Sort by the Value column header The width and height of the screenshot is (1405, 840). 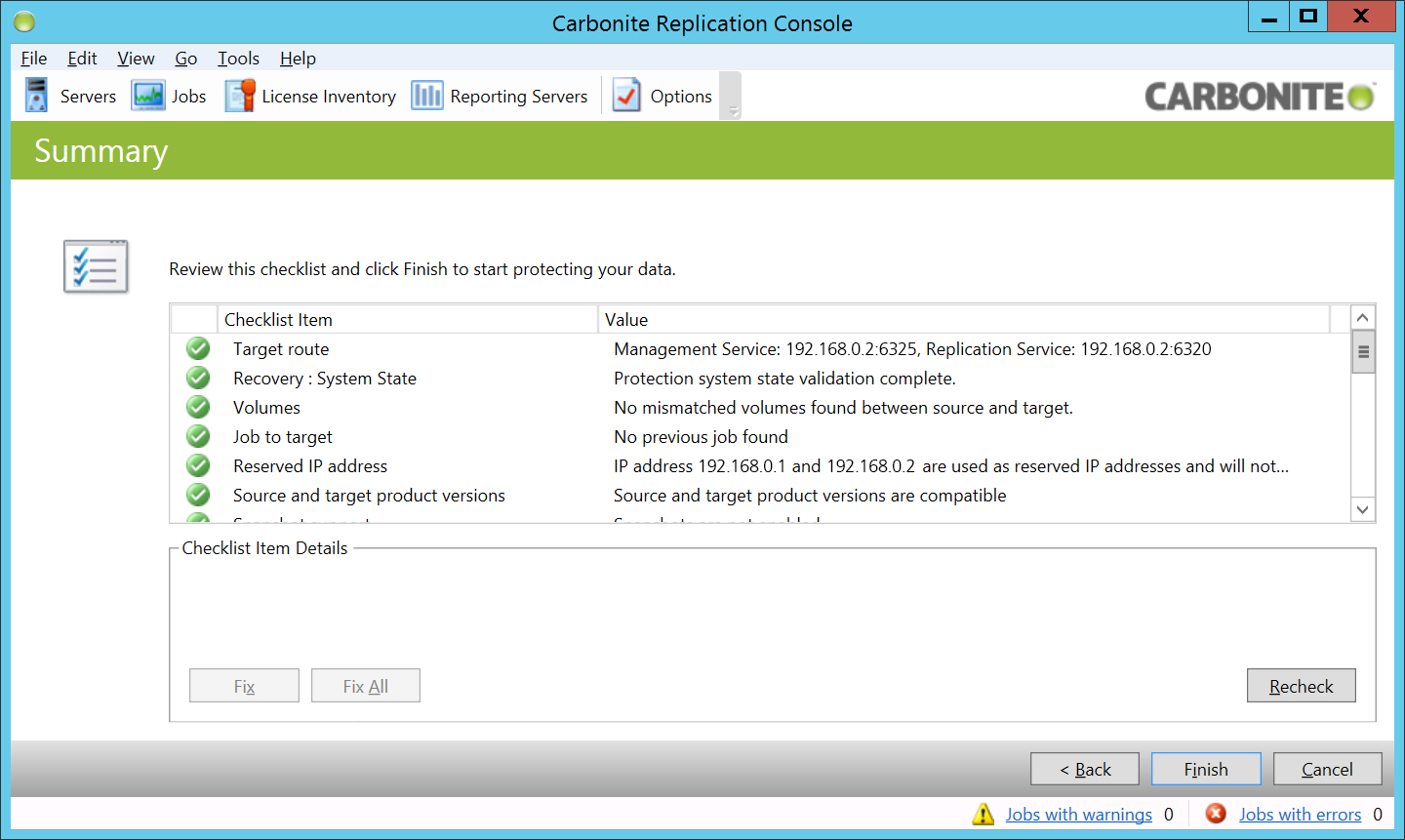[x=964, y=319]
